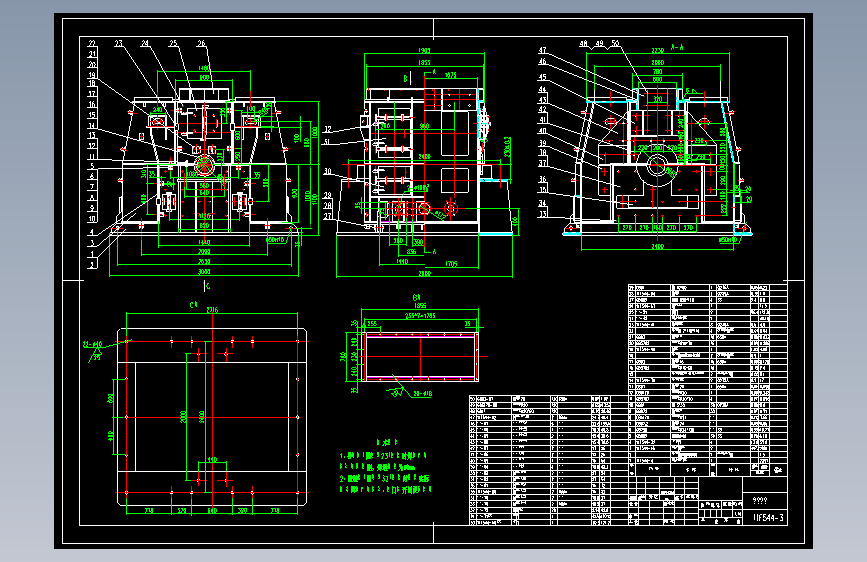Select balloon number 16 in left column
This screenshot has height=562, width=867.
point(92,104)
